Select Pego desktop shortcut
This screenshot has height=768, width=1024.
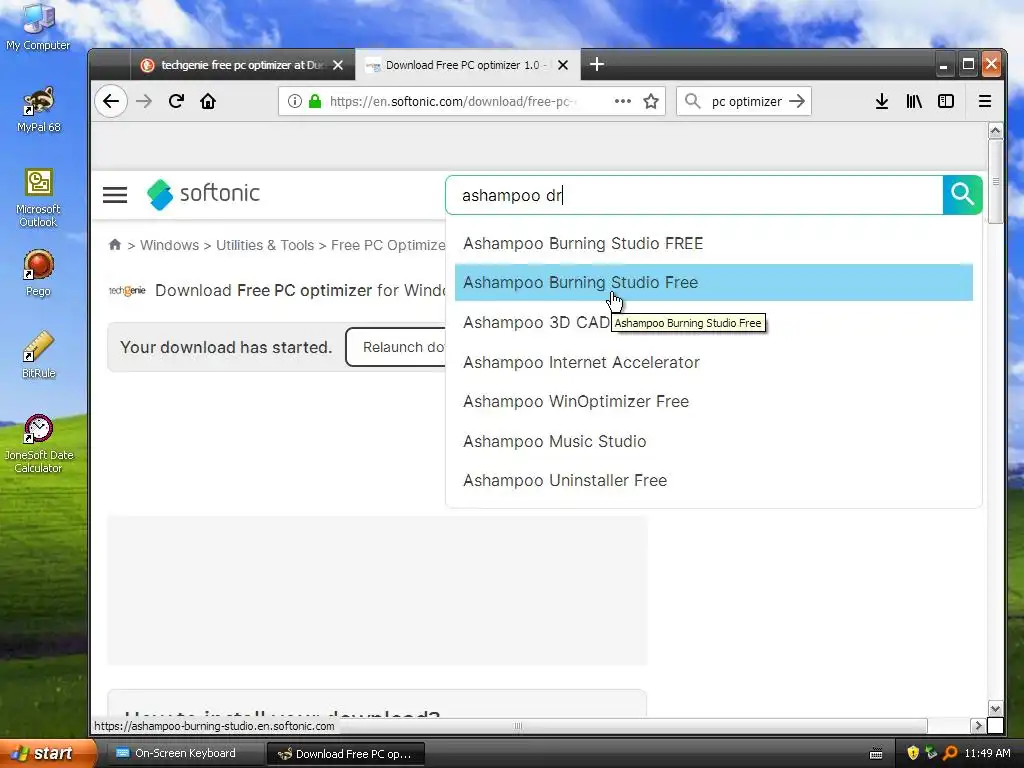pyautogui.click(x=38, y=273)
